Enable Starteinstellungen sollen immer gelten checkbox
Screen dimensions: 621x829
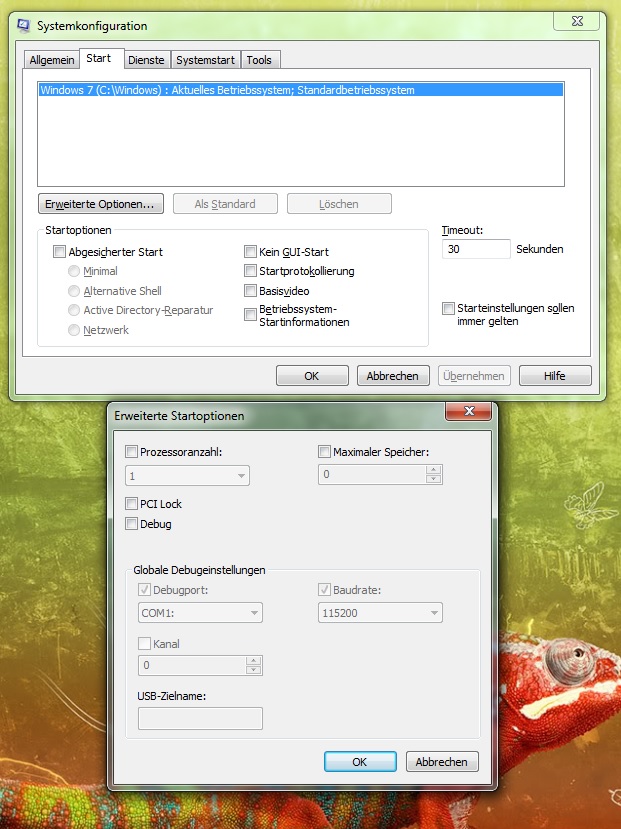click(448, 308)
